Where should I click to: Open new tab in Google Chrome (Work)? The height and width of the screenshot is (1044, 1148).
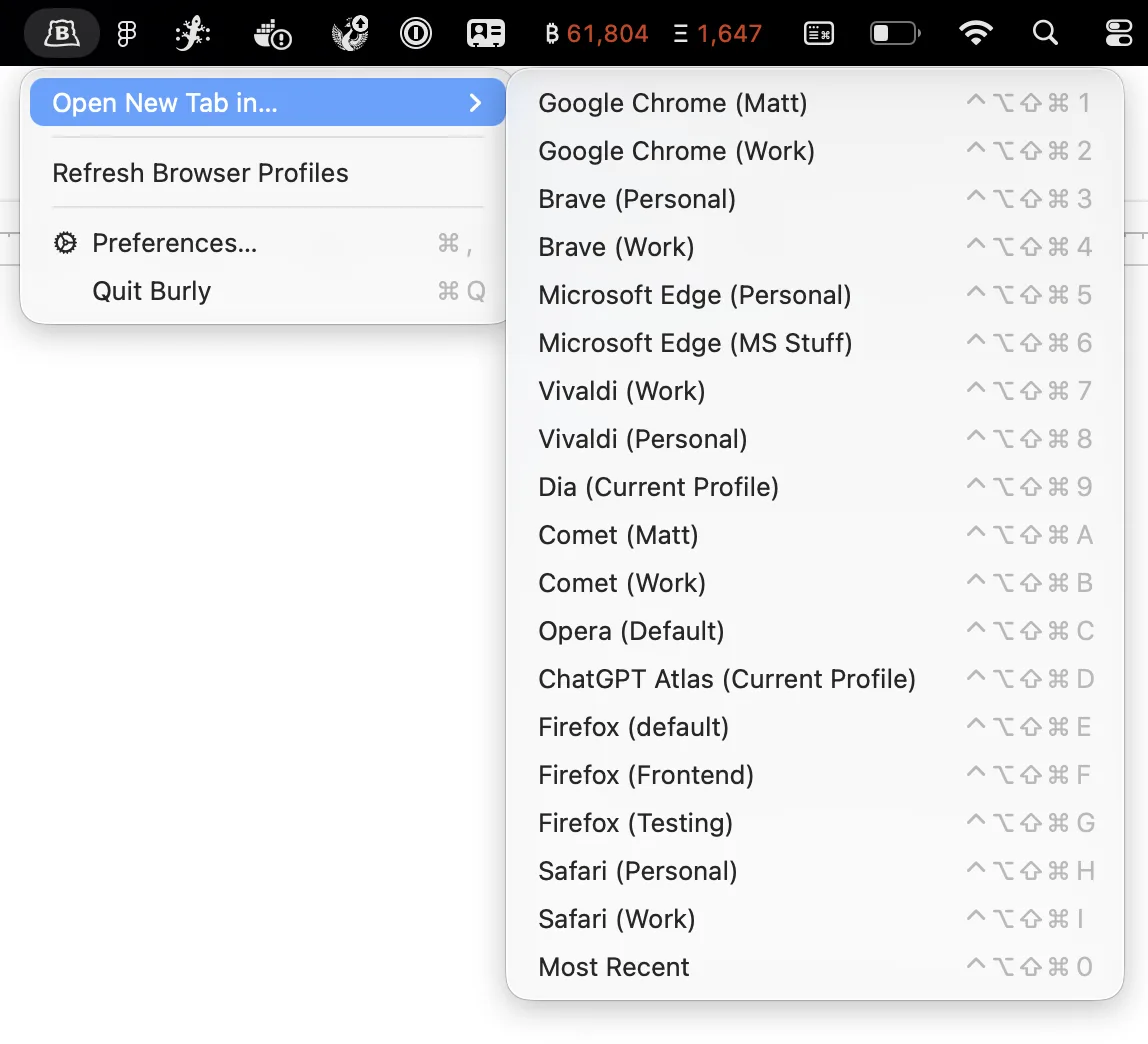coord(815,151)
